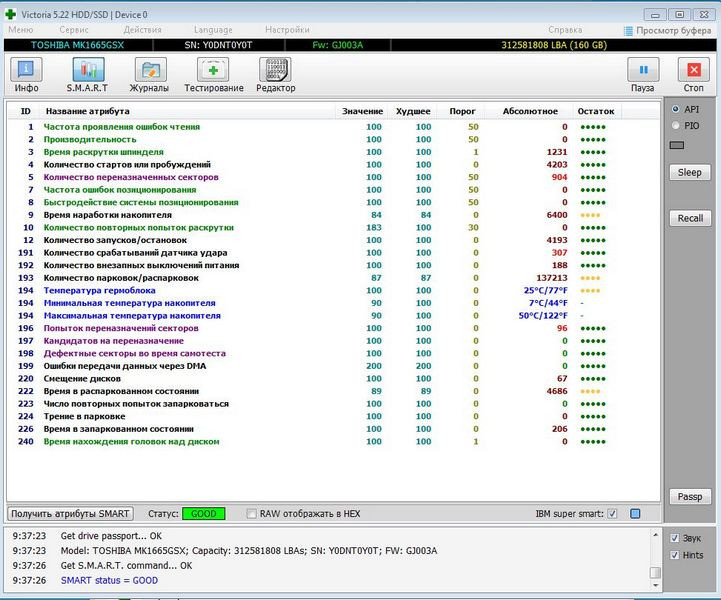Open Просмотр буфера buffer view
The height and width of the screenshot is (600, 721).
pos(669,31)
